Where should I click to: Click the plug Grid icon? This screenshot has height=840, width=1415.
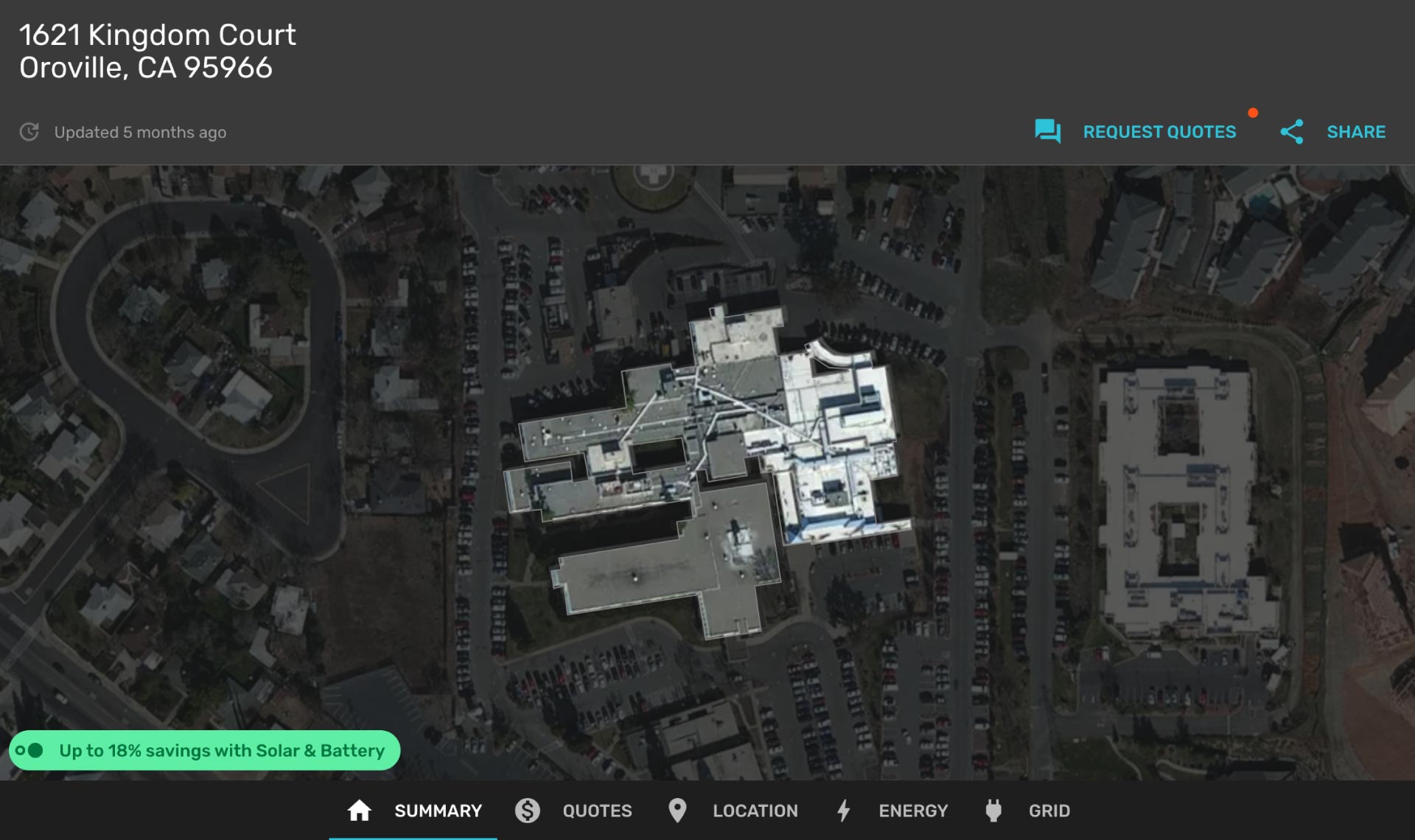tap(993, 811)
